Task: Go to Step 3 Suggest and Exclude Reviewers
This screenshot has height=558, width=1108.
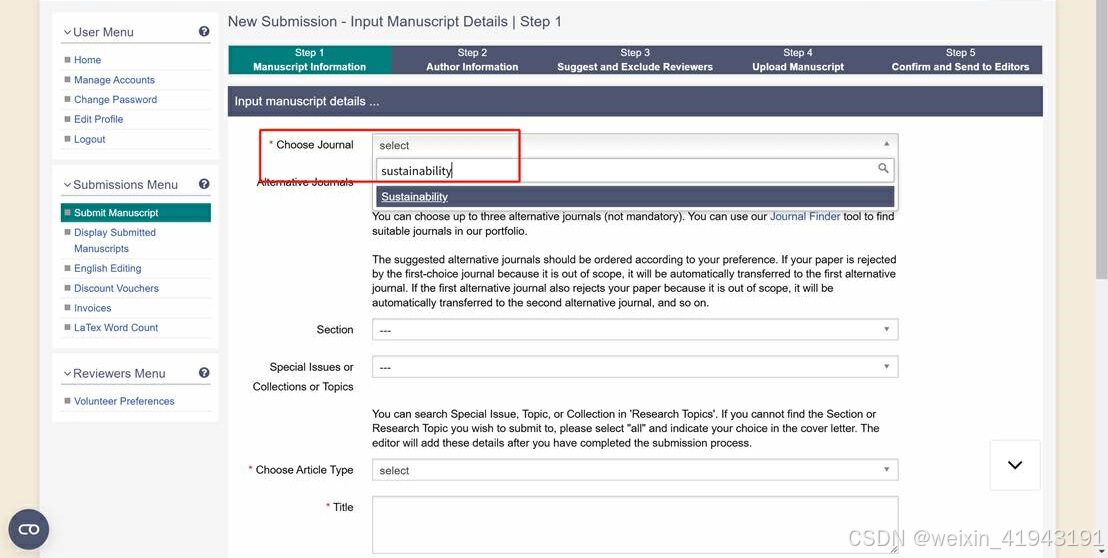Action: 635,60
